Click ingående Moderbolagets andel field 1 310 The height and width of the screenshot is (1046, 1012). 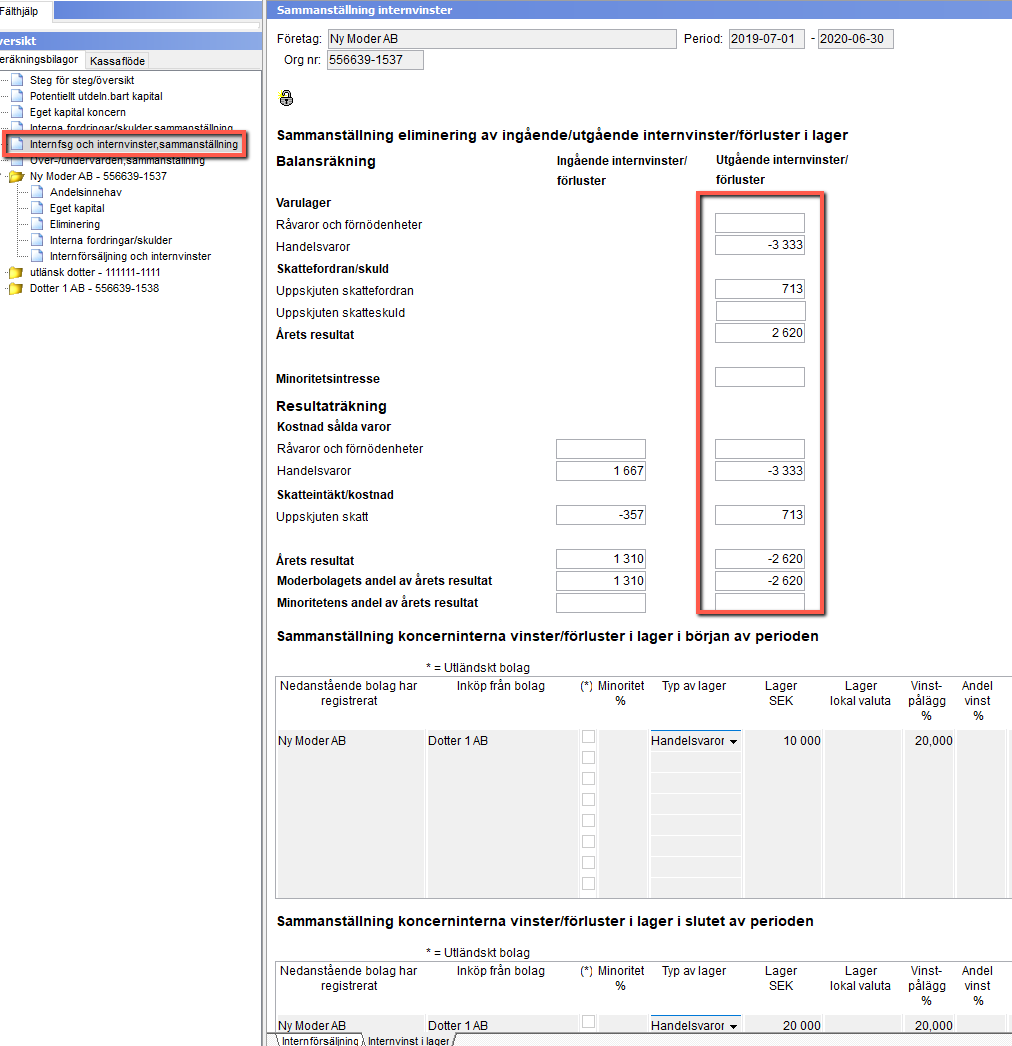[x=601, y=581]
